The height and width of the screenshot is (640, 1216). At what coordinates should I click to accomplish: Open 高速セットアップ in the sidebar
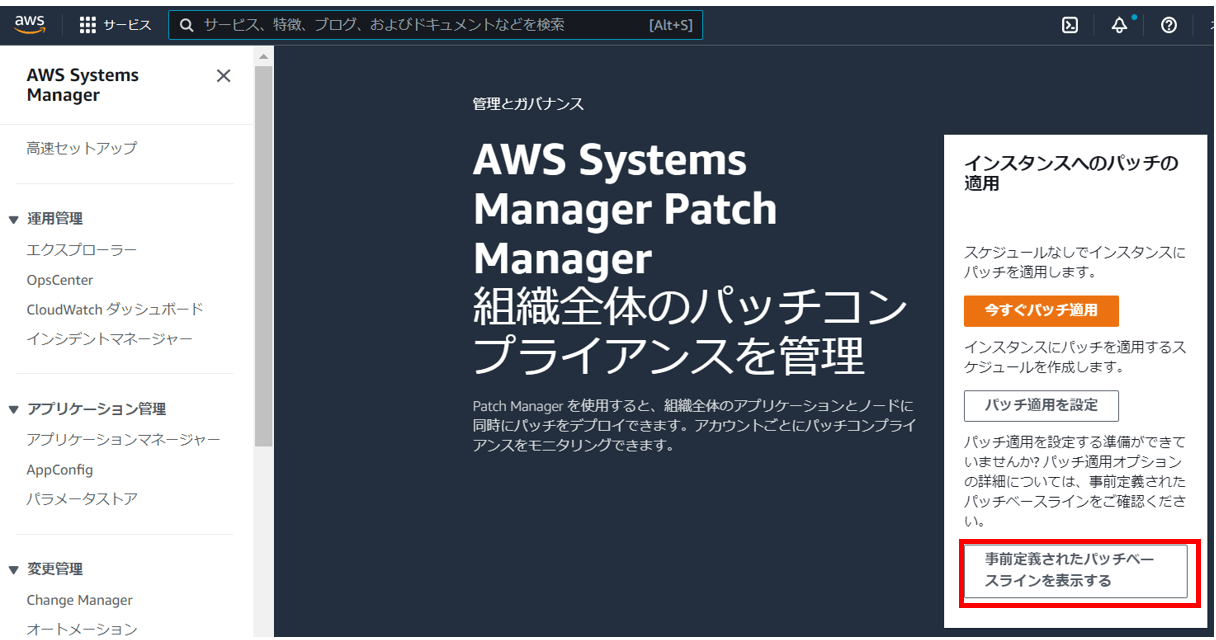pyautogui.click(x=82, y=148)
